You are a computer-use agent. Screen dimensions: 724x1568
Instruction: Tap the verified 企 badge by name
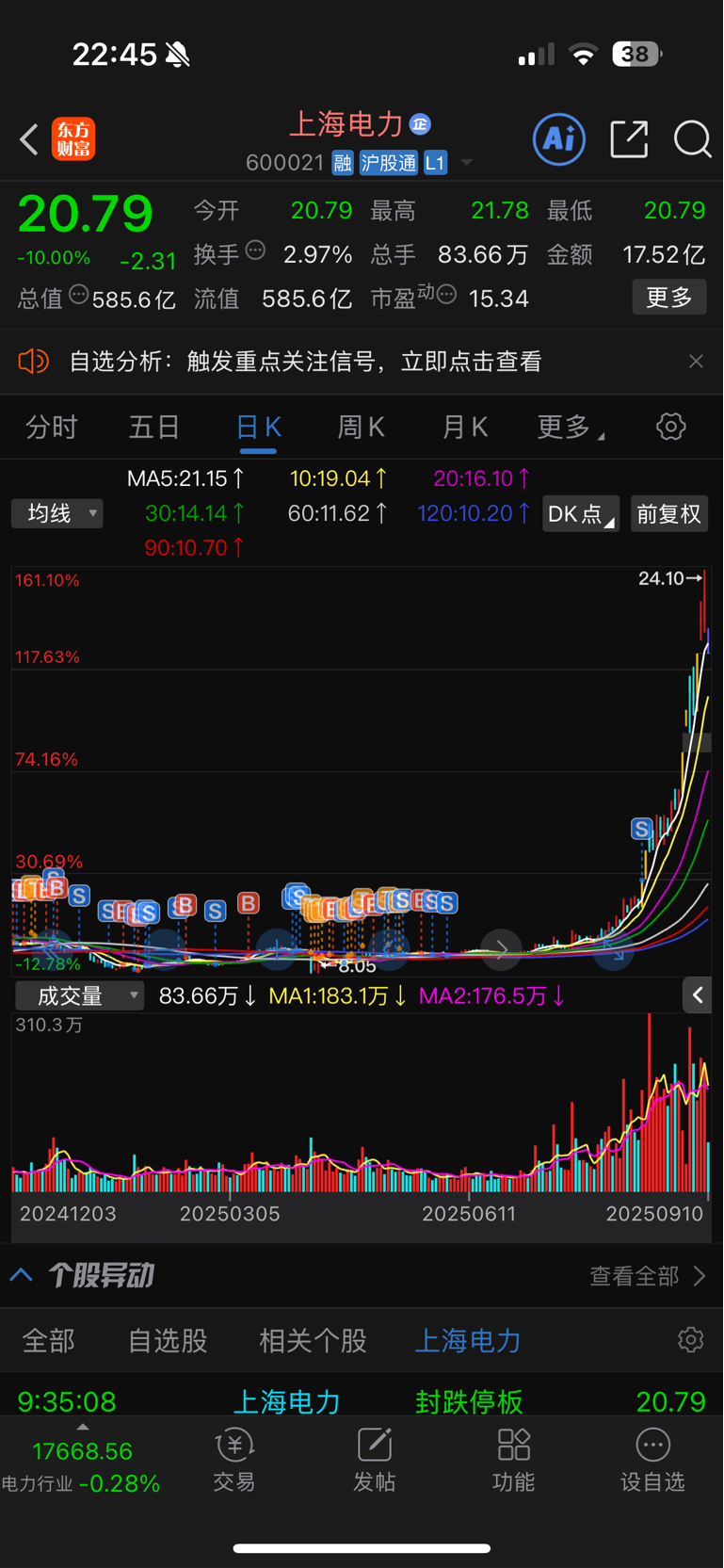tap(420, 123)
